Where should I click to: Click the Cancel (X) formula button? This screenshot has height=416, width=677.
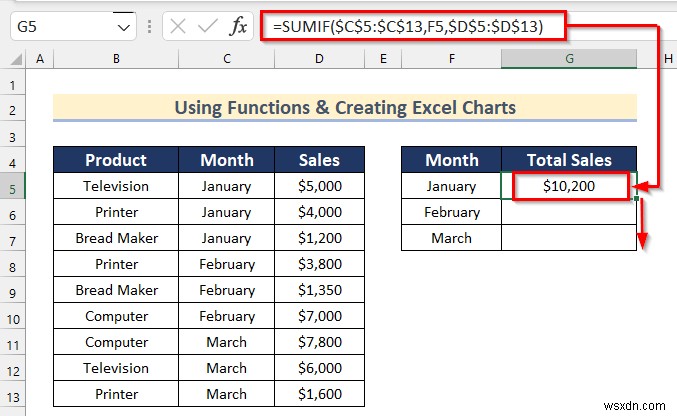pyautogui.click(x=179, y=27)
